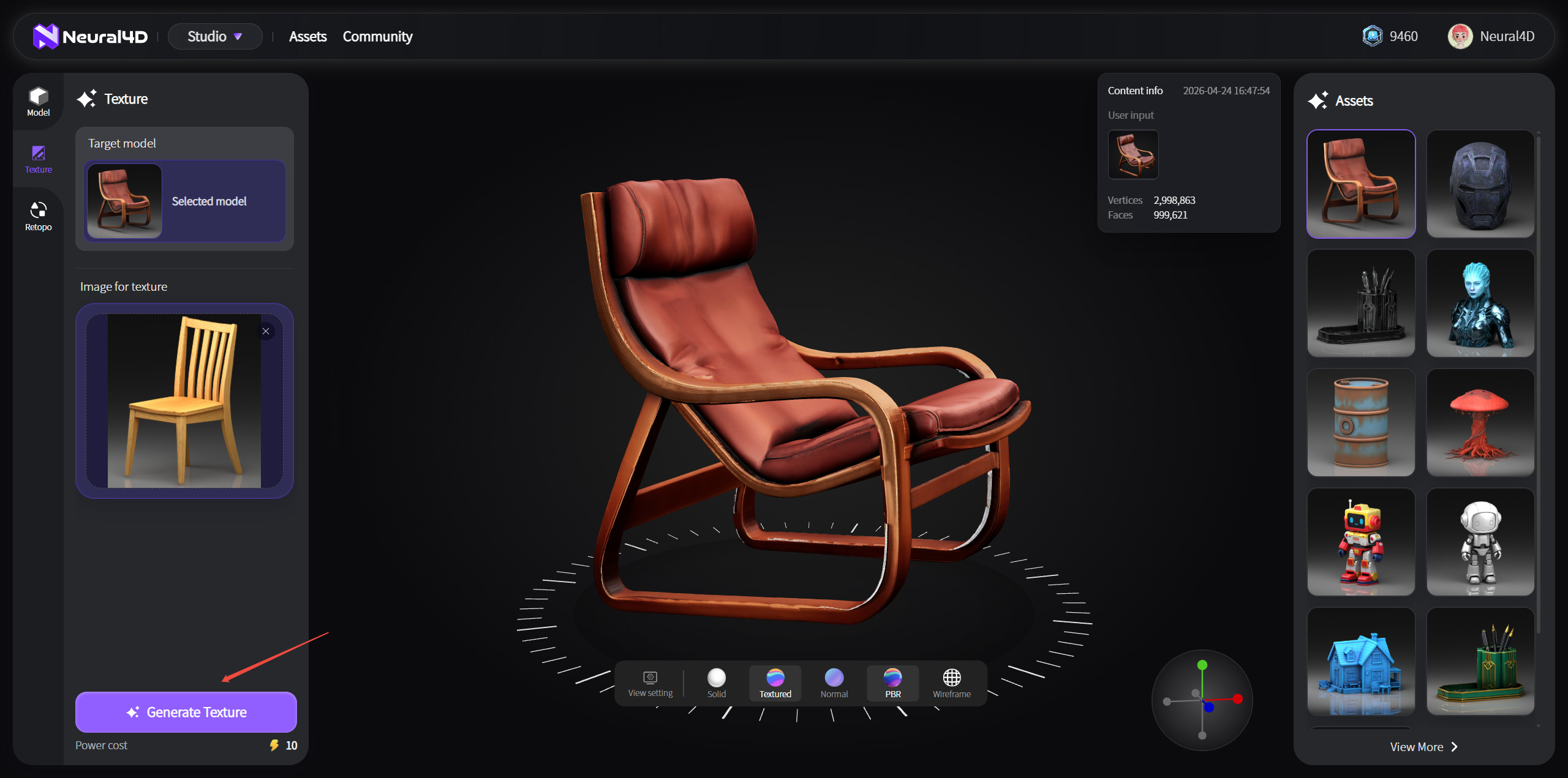Click the green Y axis on gizmo
Image resolution: width=1568 pixels, height=778 pixels.
coord(1202,665)
